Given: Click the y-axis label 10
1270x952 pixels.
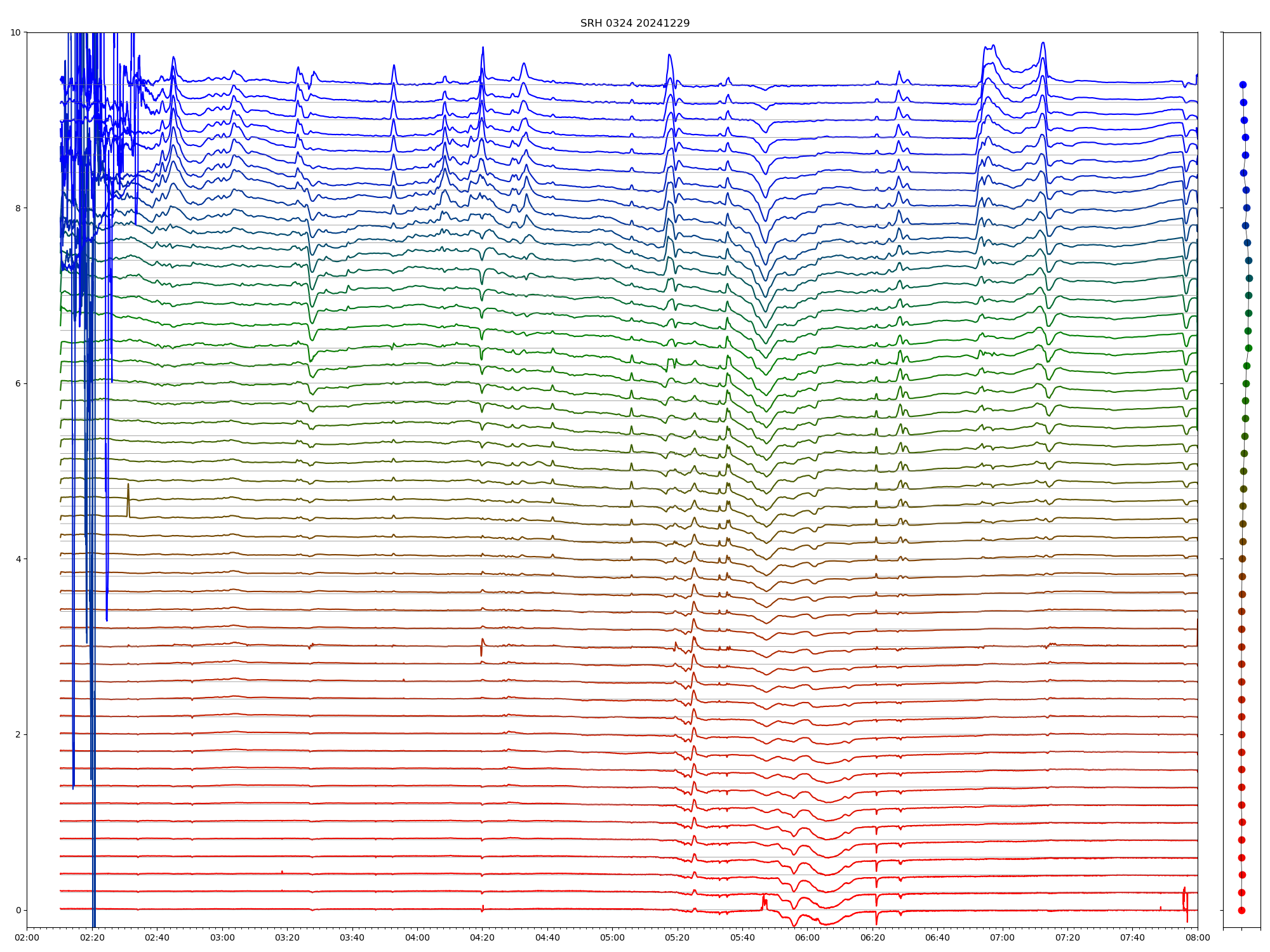Looking at the screenshot, I should point(15,32).
